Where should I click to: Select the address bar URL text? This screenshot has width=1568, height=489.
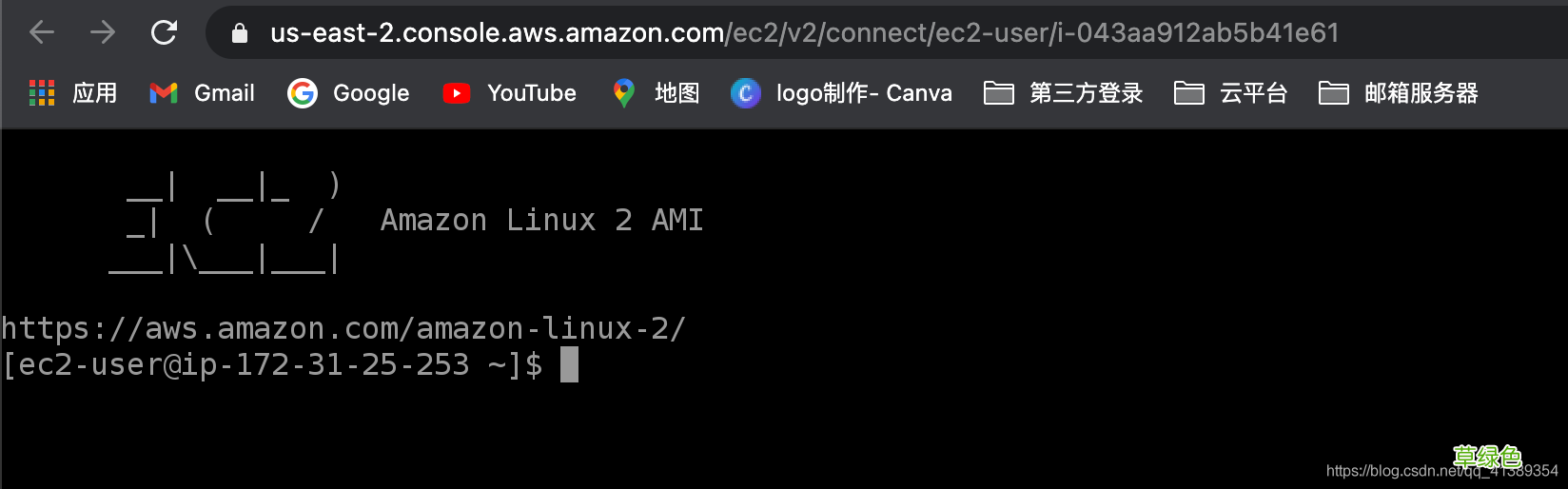click(x=804, y=33)
